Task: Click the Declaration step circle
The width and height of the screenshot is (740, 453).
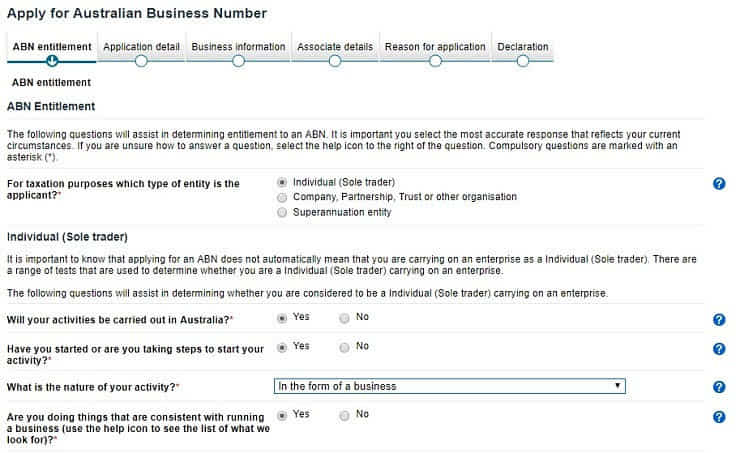Action: [x=522, y=61]
